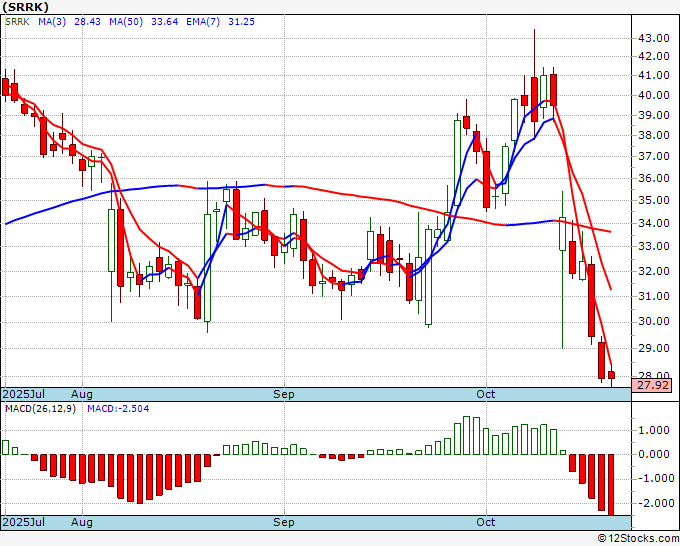Viewport: 680px width, 546px height.
Task: Click the MA(3) legend label
Action: (x=52, y=22)
